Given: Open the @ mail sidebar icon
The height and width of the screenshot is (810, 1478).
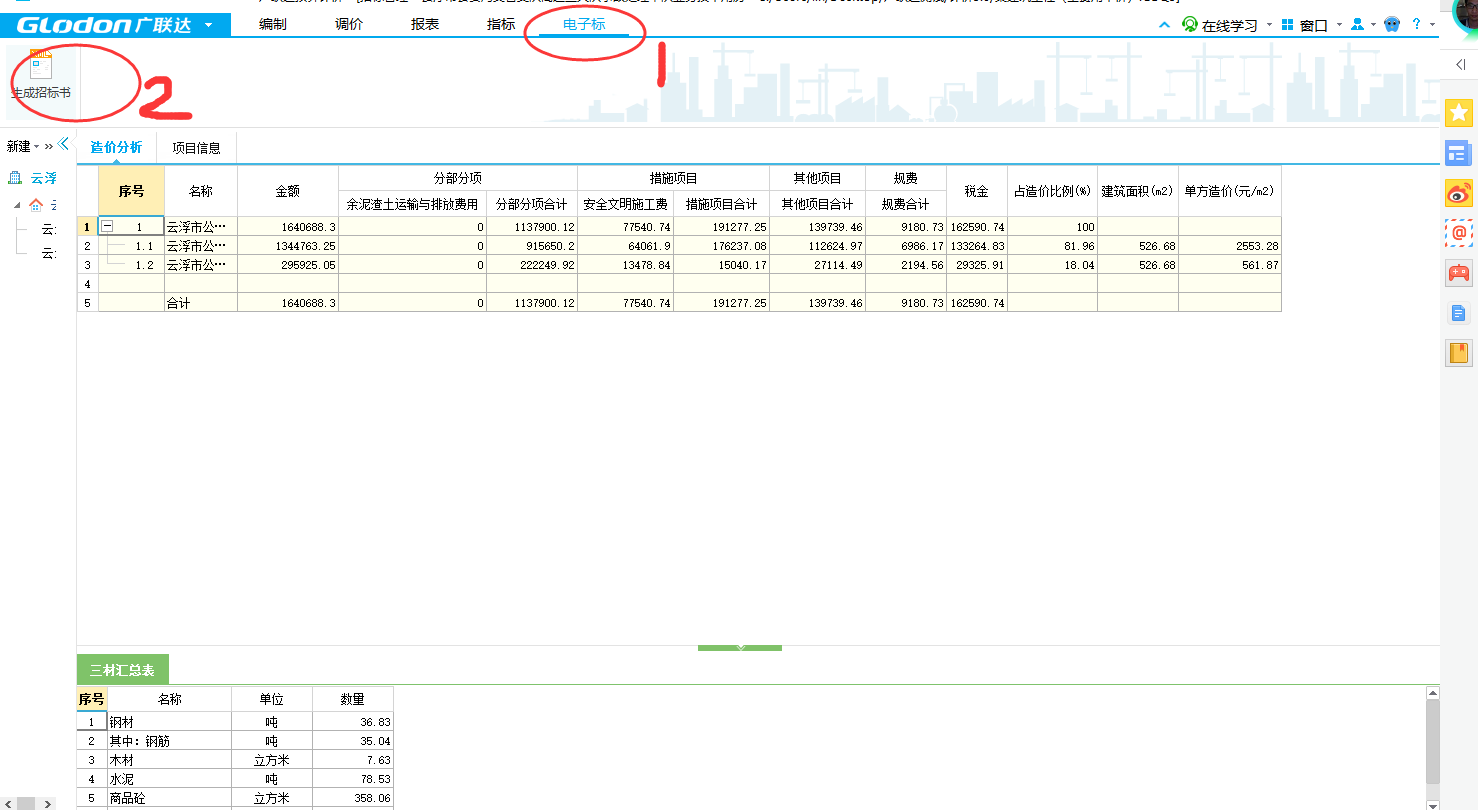Looking at the screenshot, I should pos(1459,232).
